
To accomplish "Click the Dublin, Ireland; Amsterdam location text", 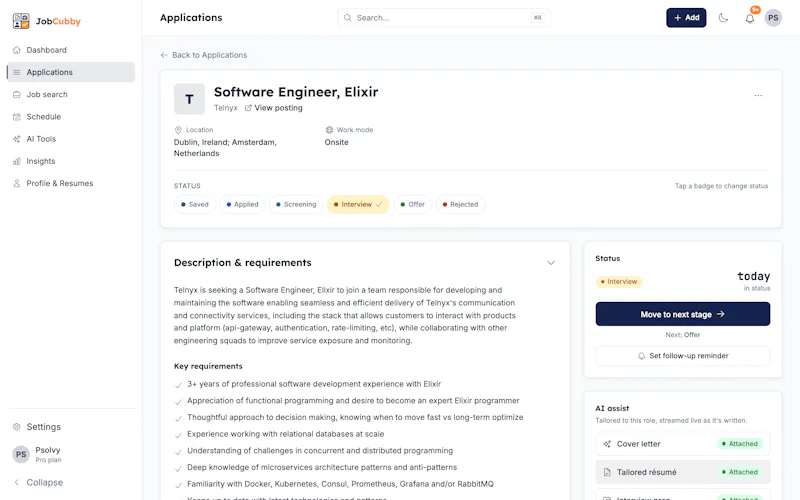I will [x=225, y=148].
